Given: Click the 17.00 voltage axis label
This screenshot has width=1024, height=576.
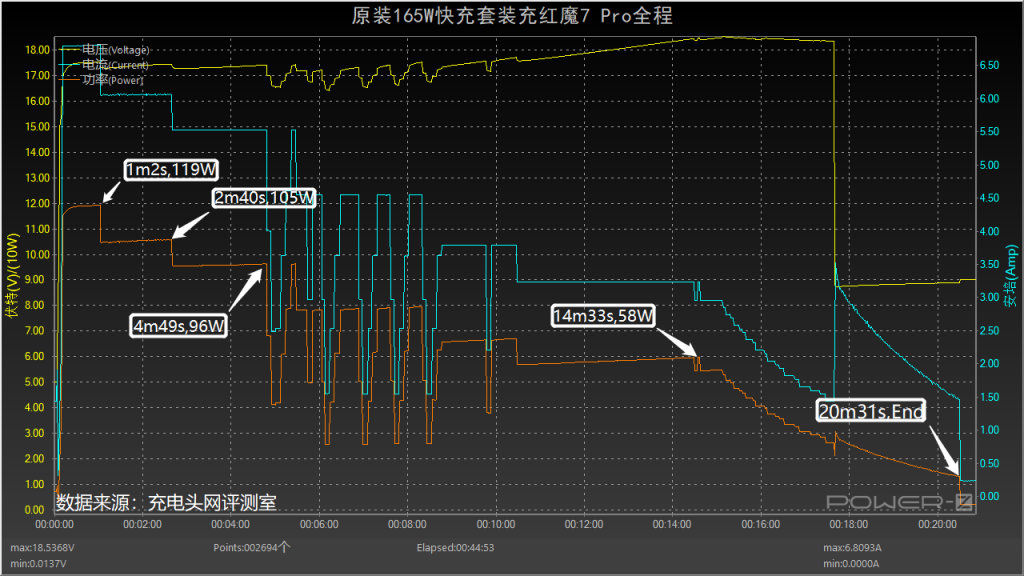Looking at the screenshot, I should click(x=37, y=75).
